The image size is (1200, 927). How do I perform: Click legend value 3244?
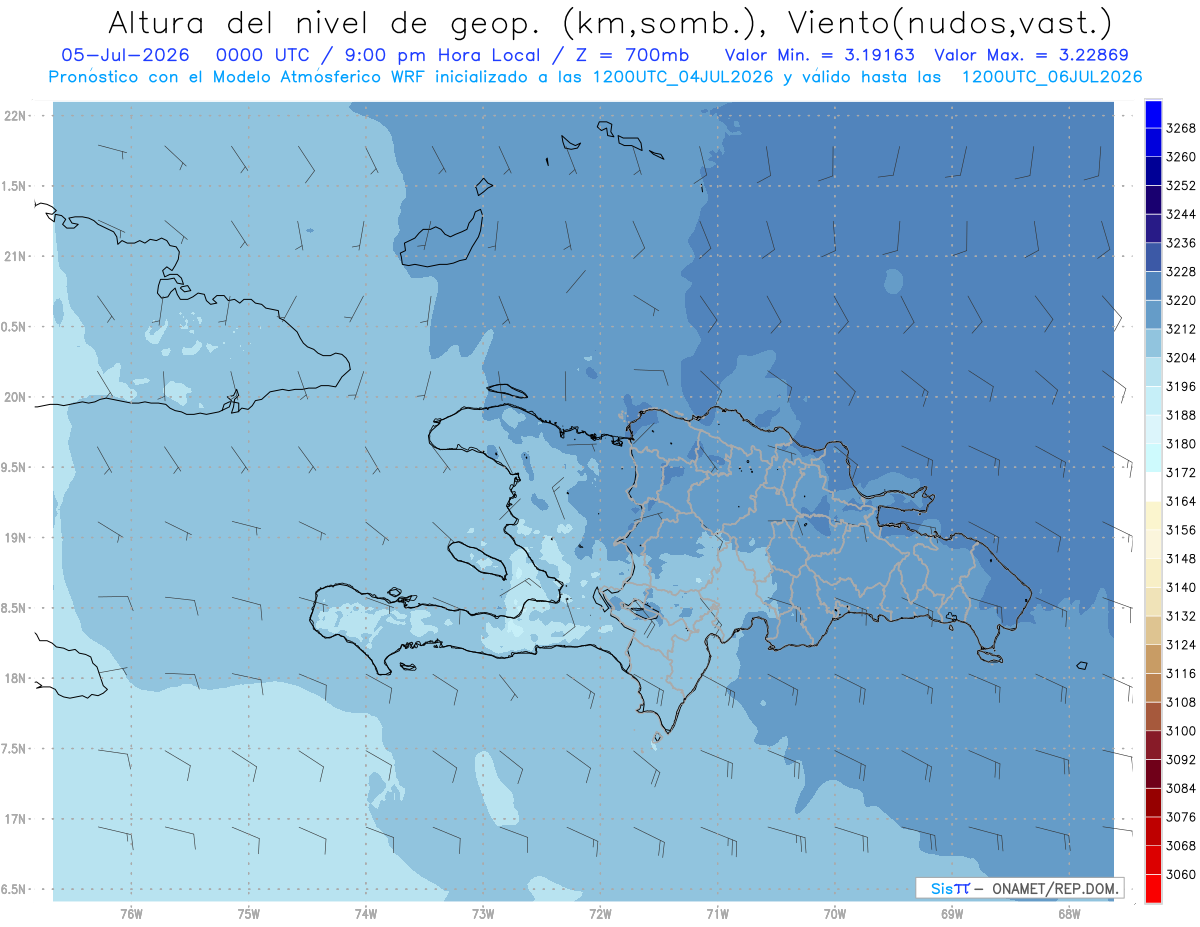click(x=1181, y=214)
